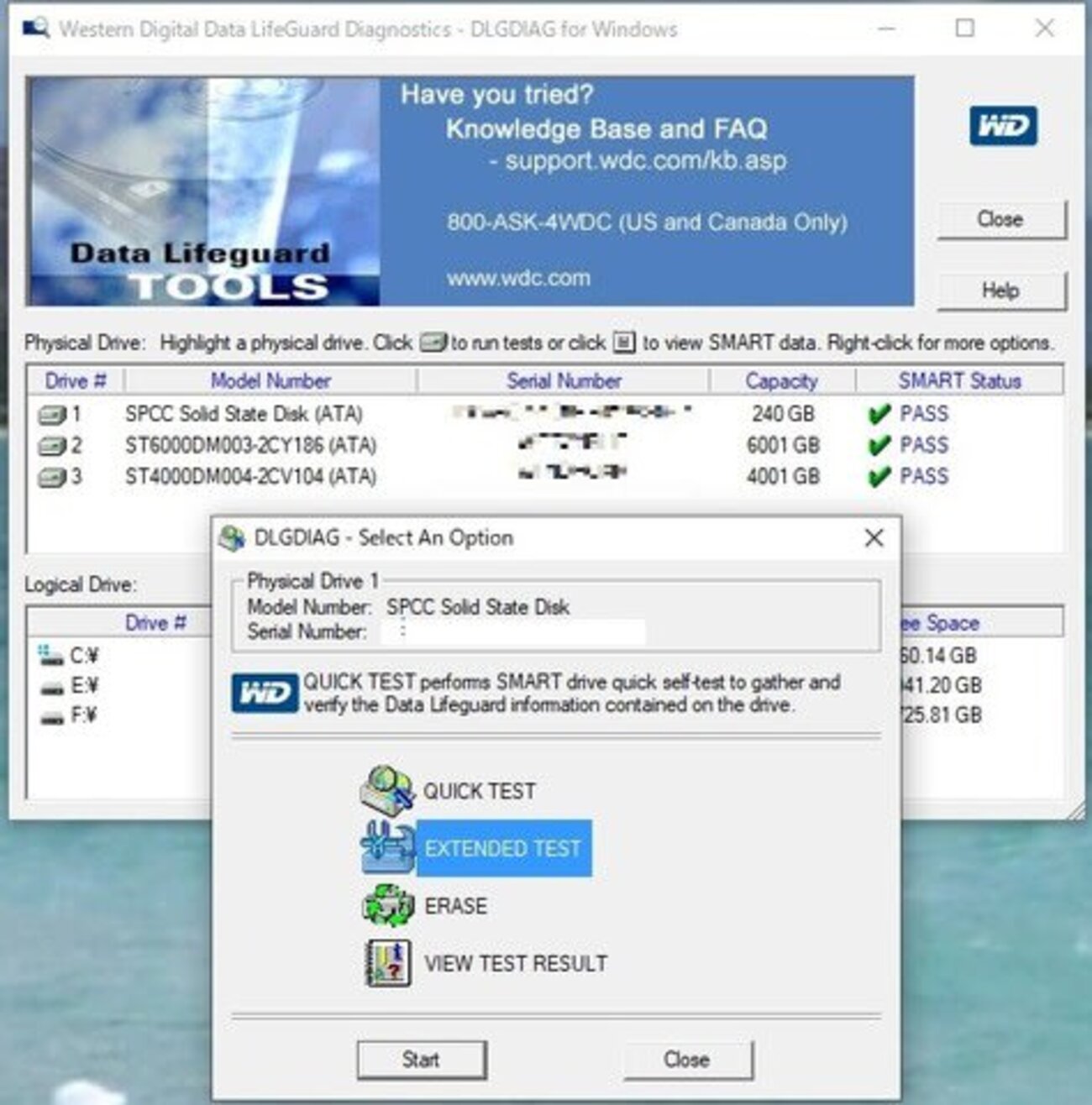Viewport: 1092px width, 1105px height.
Task: Select the QUICK TEST option label
Action: (479, 791)
